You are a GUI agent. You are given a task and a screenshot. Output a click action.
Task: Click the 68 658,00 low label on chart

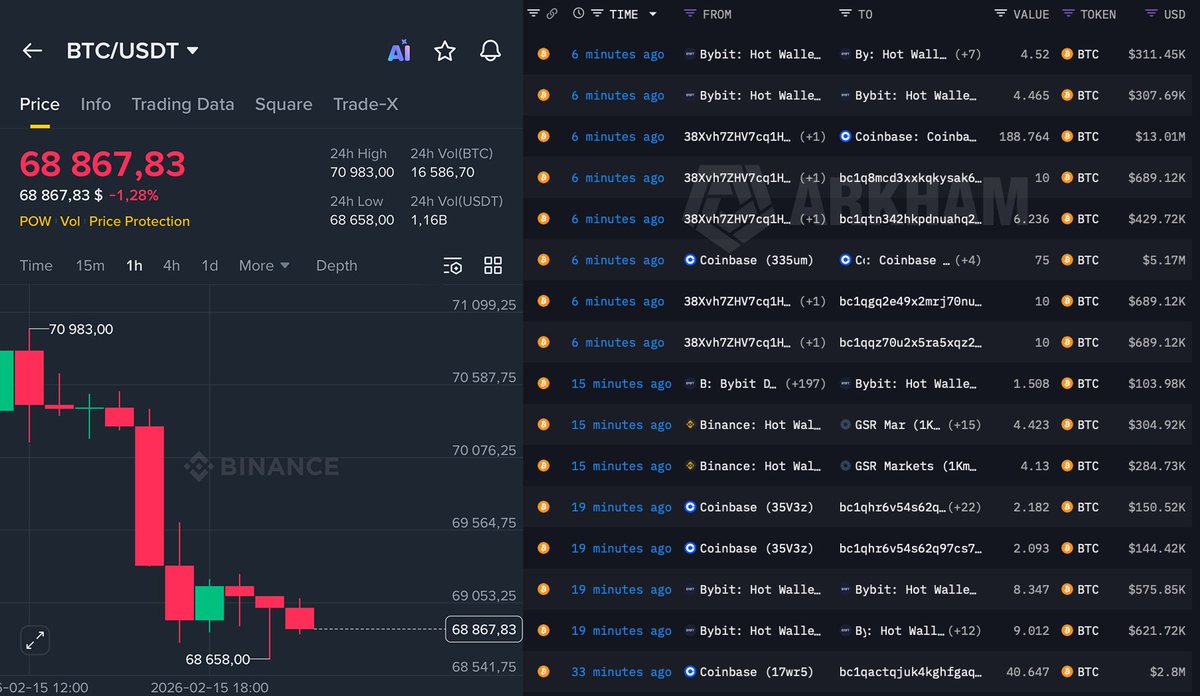click(219, 660)
